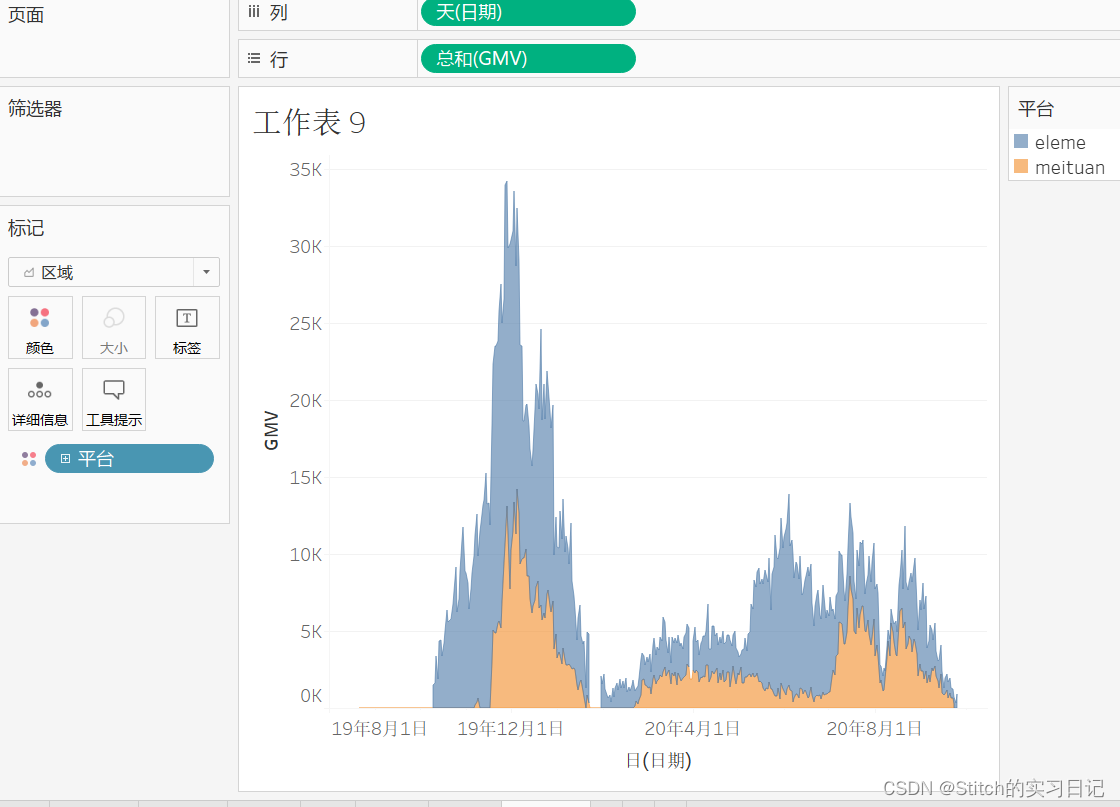
Task: Click the rows icon on the 行 shelf
Action: pyautogui.click(x=252, y=58)
